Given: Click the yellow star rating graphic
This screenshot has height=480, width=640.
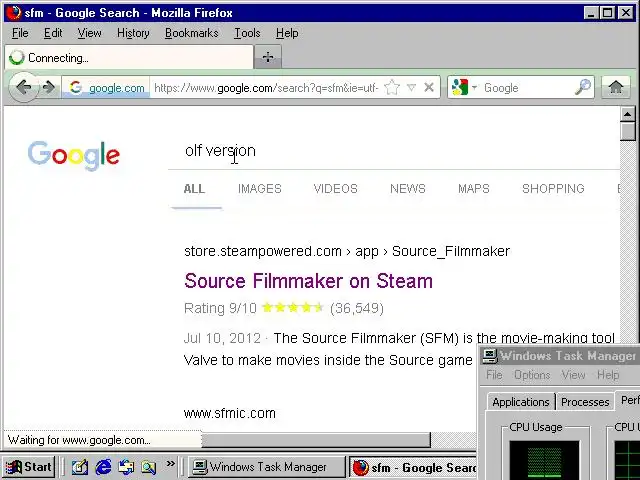Looking at the screenshot, I should (x=292, y=307).
